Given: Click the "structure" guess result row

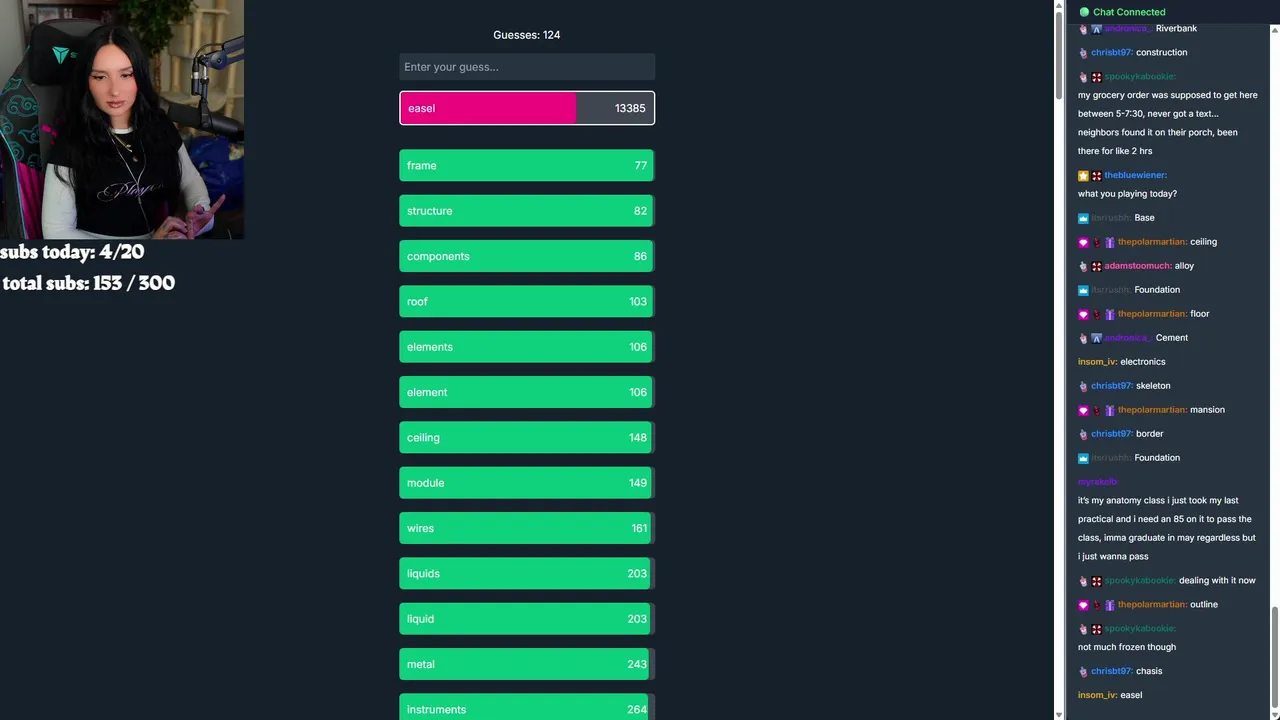Looking at the screenshot, I should tap(527, 211).
